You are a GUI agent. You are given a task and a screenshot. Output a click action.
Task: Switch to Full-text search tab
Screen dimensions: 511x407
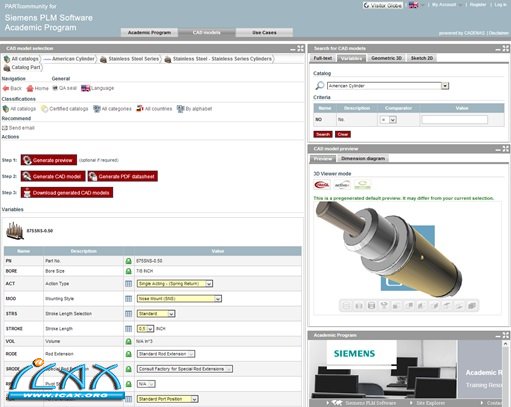323,58
